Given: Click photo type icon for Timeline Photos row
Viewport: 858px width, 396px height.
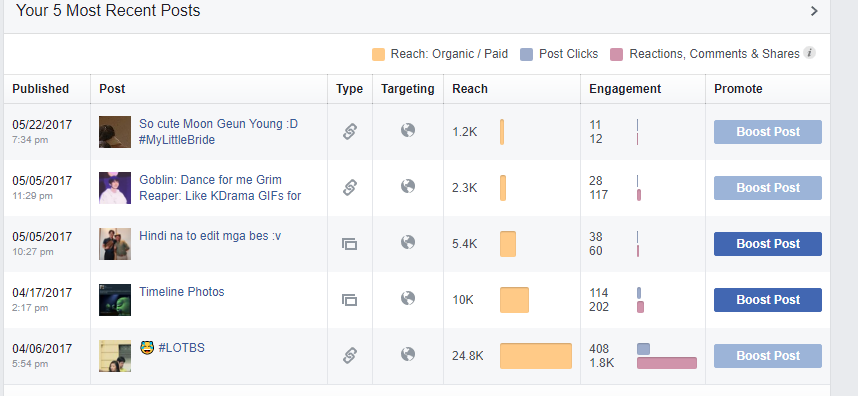Looking at the screenshot, I should point(350,300).
